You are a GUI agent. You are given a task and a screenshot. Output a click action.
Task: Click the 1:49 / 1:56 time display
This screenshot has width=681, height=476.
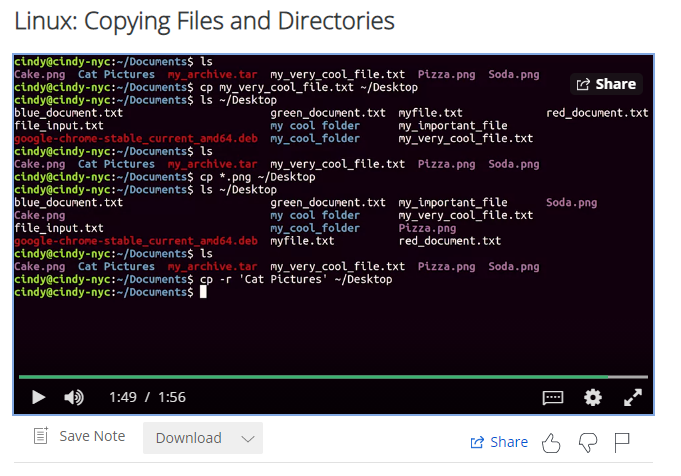tap(147, 397)
